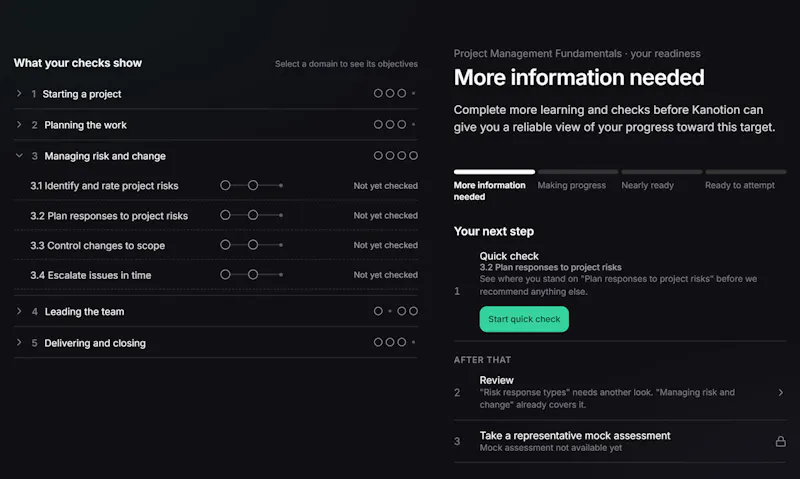Click the Your next step heading
The height and width of the screenshot is (479, 800).
point(493,231)
